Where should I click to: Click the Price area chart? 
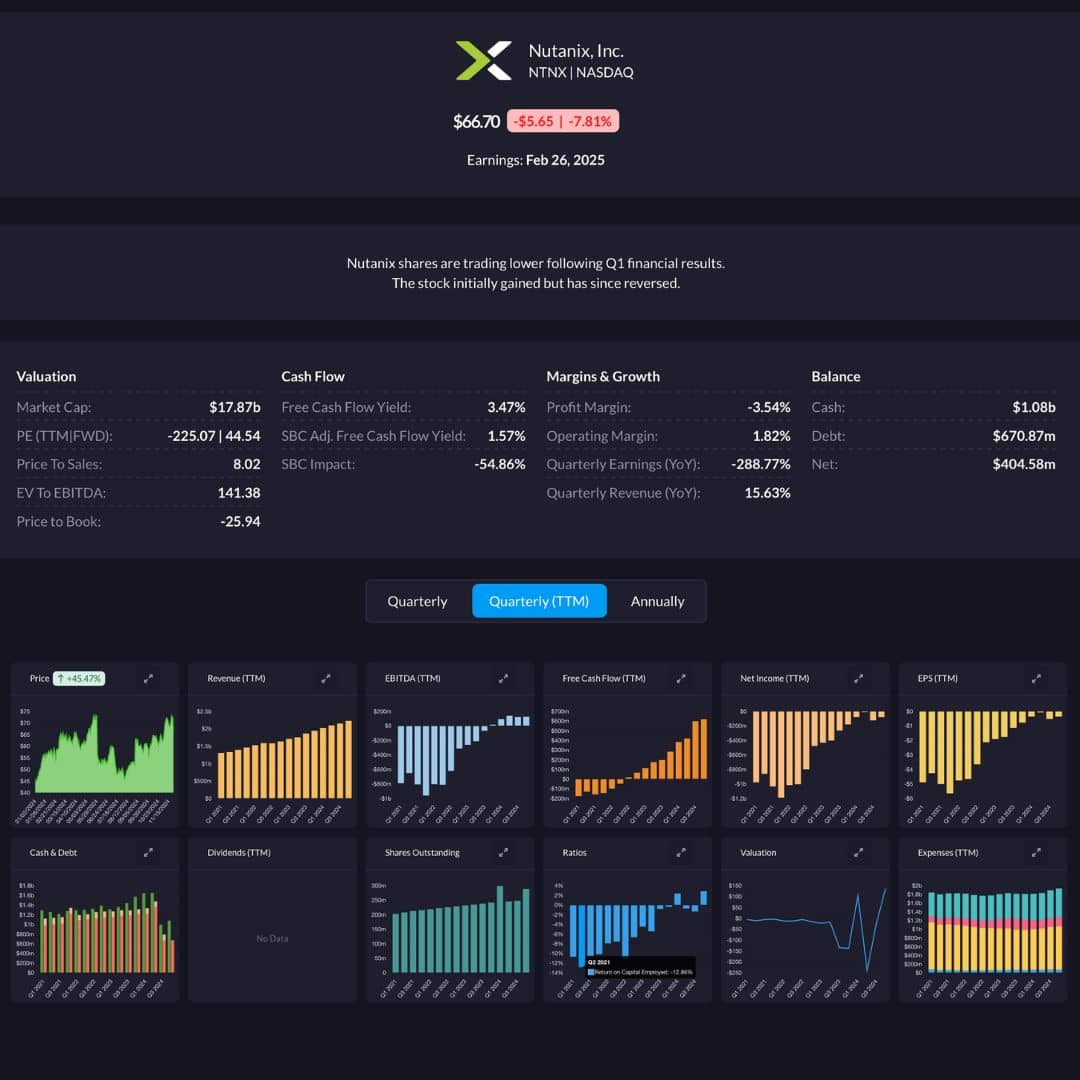pyautogui.click(x=103, y=754)
